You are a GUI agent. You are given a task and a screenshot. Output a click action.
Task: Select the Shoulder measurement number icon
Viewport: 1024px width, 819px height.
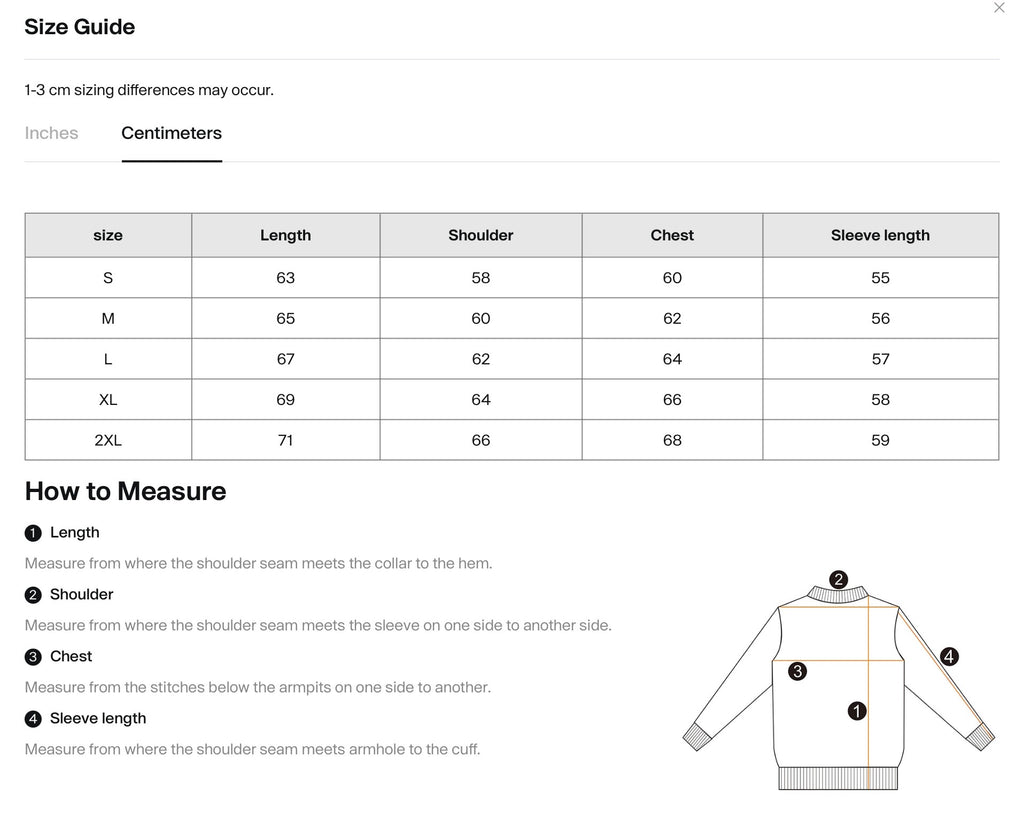32,594
